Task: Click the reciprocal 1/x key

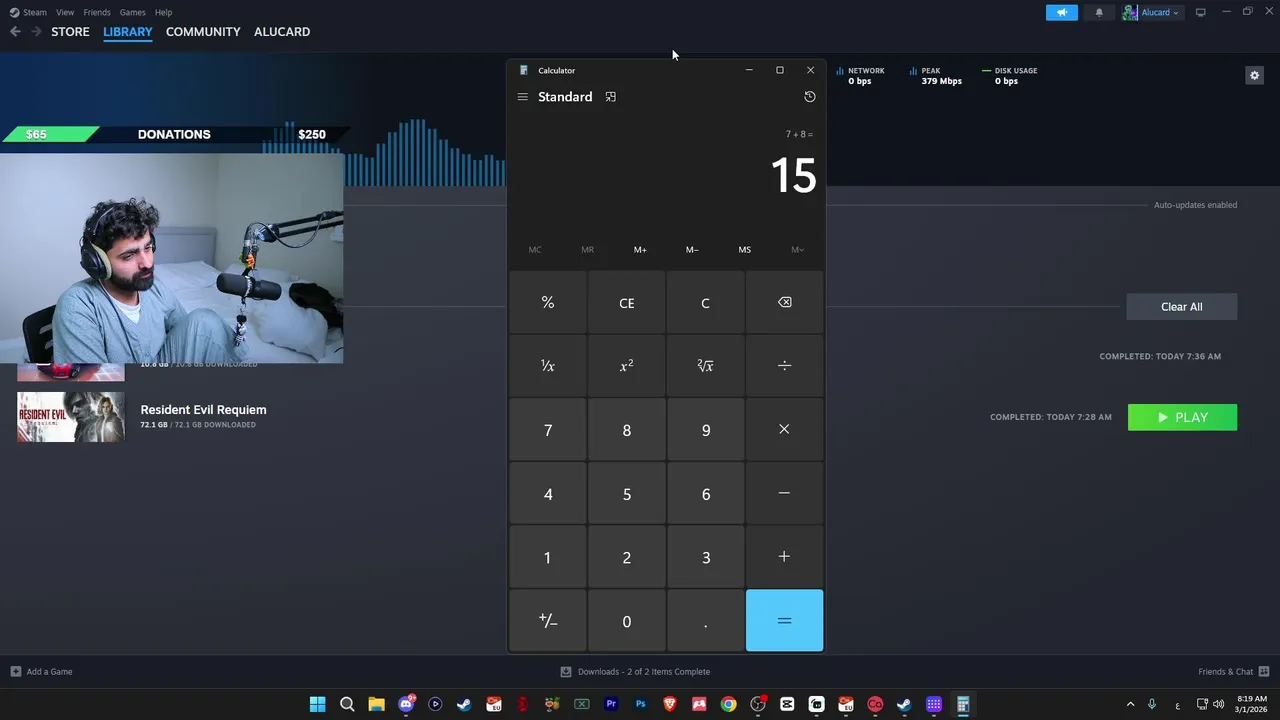Action: tap(548, 366)
